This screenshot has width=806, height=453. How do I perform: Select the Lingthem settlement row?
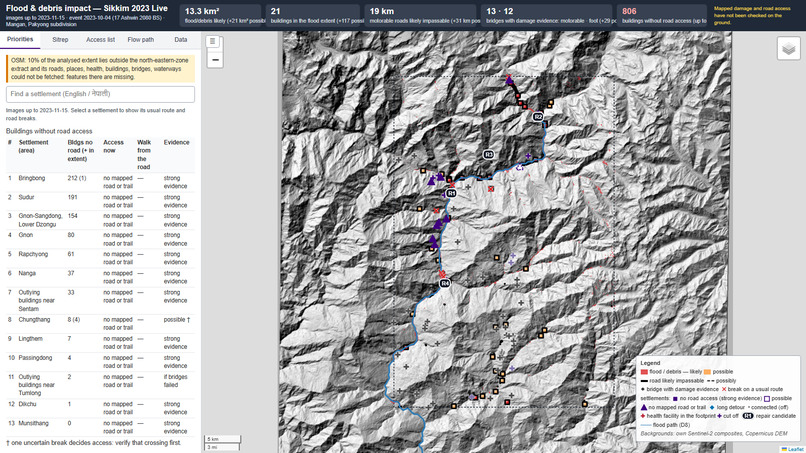[x=100, y=342]
